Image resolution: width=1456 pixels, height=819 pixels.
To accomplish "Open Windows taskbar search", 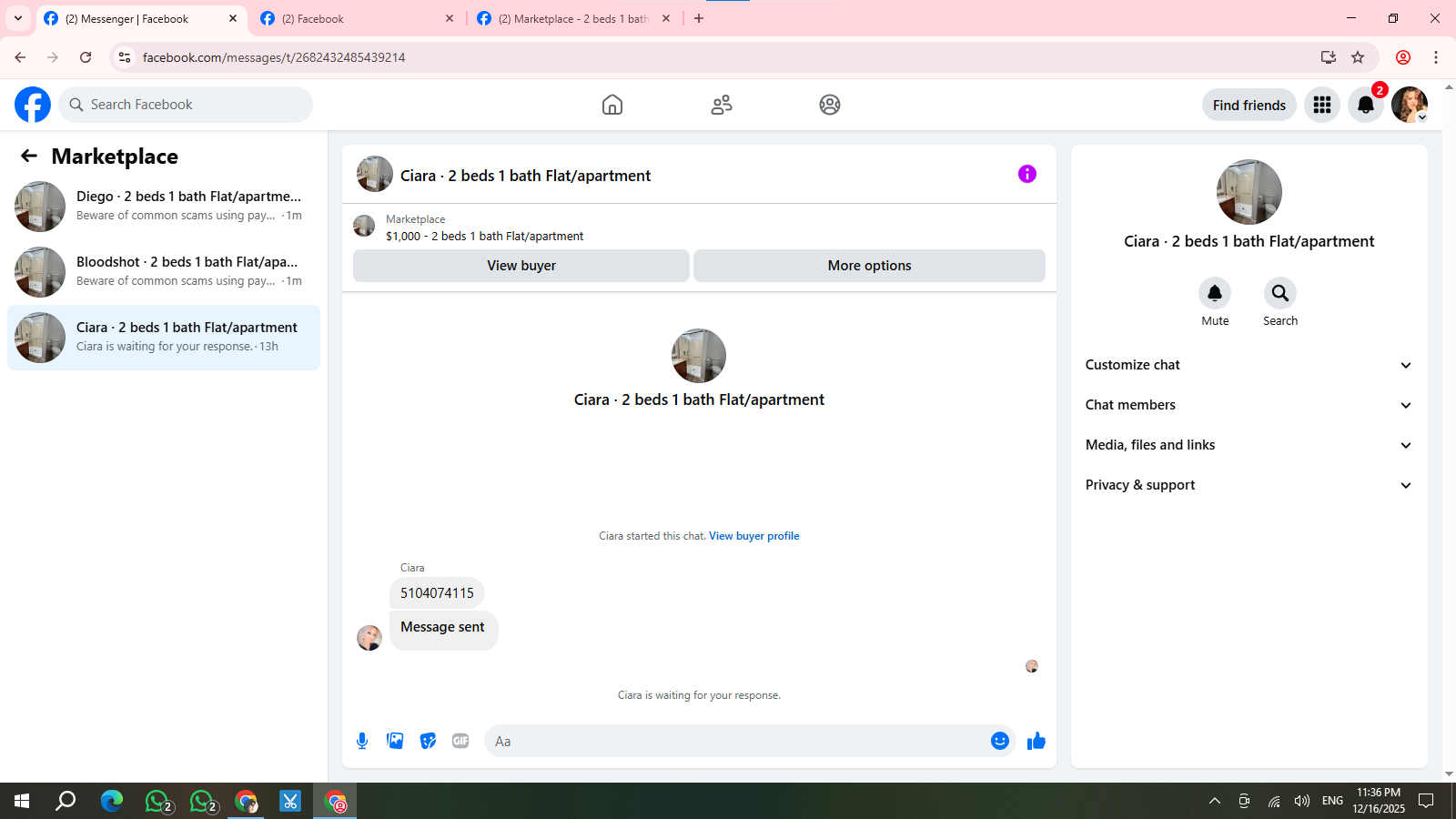I will pos(66,801).
